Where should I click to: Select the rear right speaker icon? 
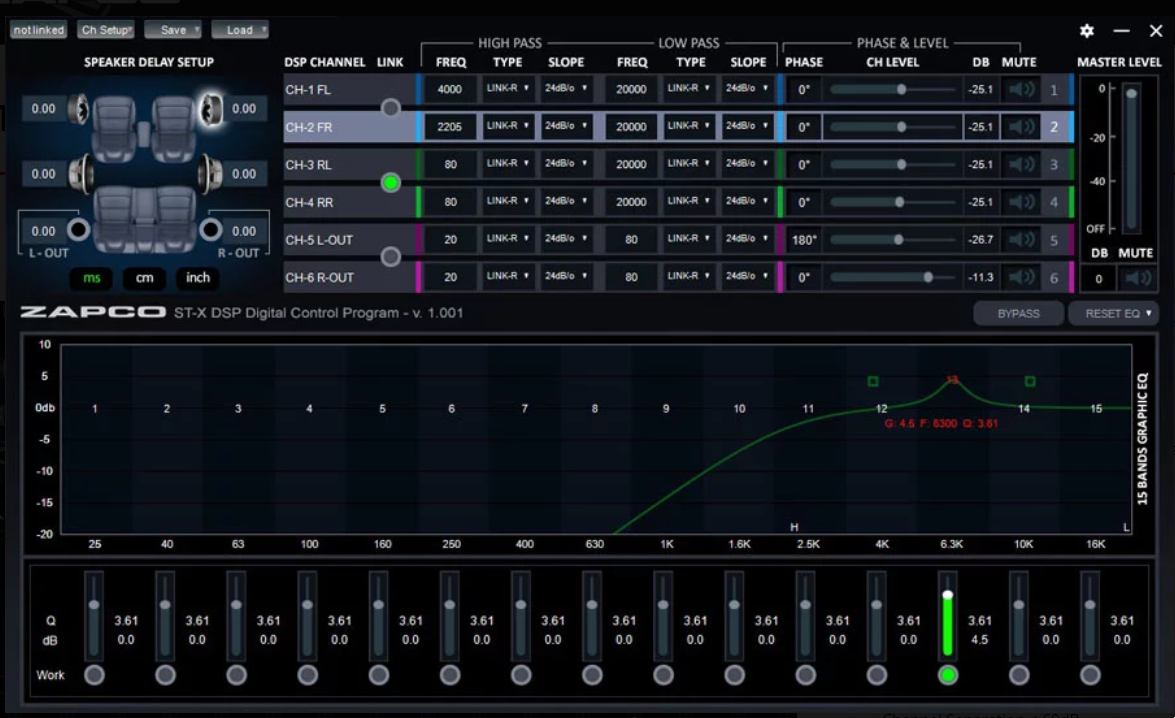[210, 174]
